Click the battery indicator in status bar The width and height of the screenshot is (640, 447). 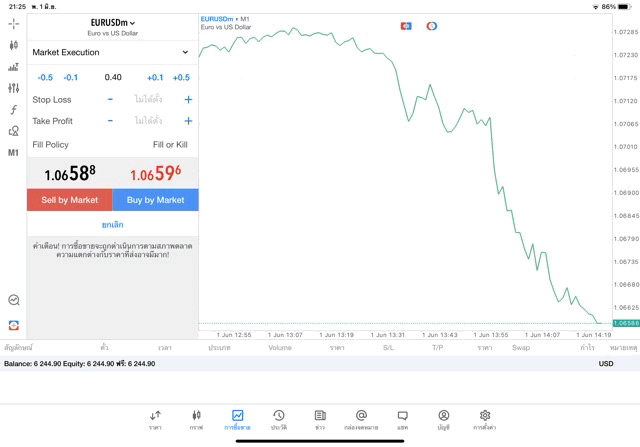coord(625,7)
